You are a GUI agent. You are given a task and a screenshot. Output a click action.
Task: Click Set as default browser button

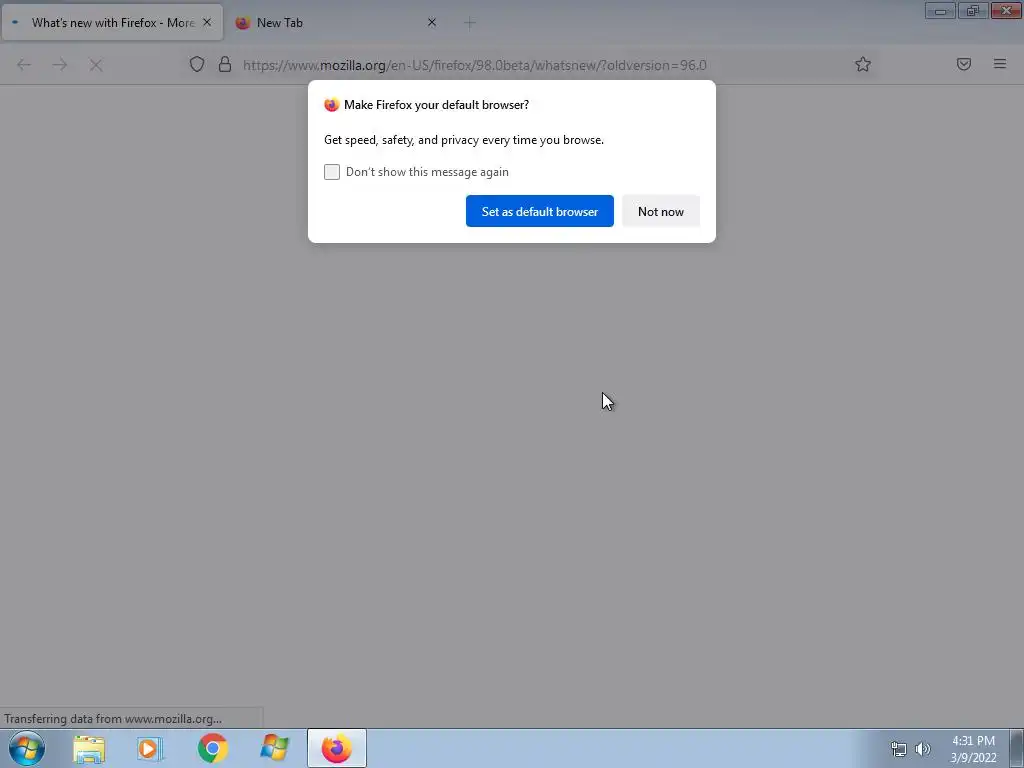539,211
